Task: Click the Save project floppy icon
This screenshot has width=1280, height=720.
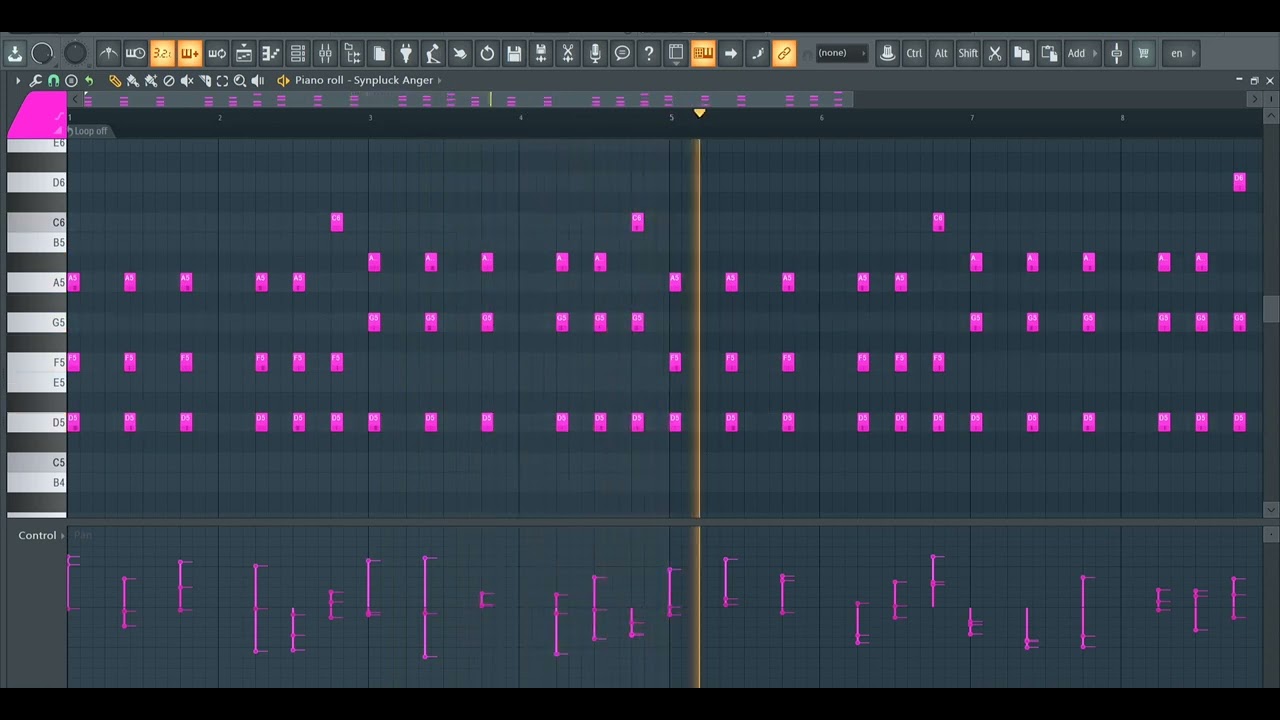Action: (514, 53)
